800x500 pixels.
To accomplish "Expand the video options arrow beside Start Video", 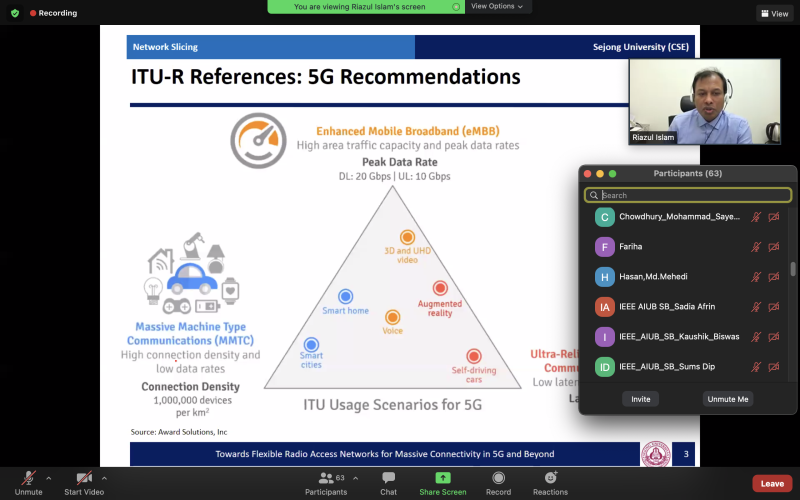I will click(104, 477).
